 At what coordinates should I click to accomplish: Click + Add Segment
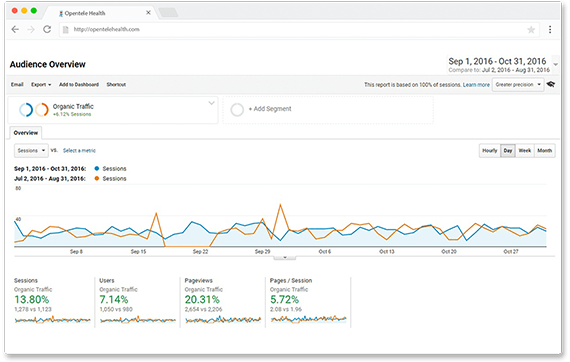(x=270, y=109)
